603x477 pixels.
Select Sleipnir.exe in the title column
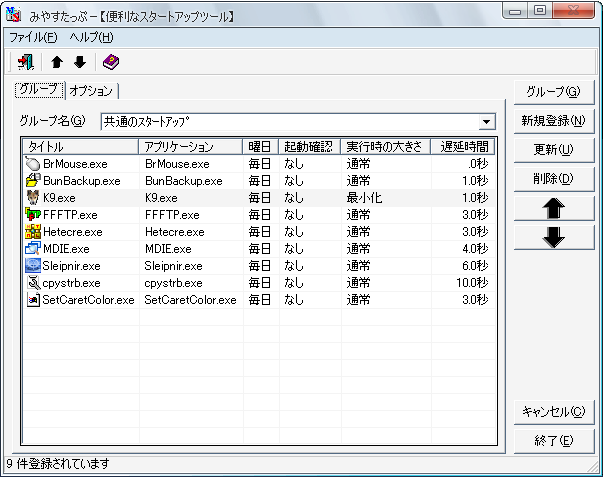(72, 266)
